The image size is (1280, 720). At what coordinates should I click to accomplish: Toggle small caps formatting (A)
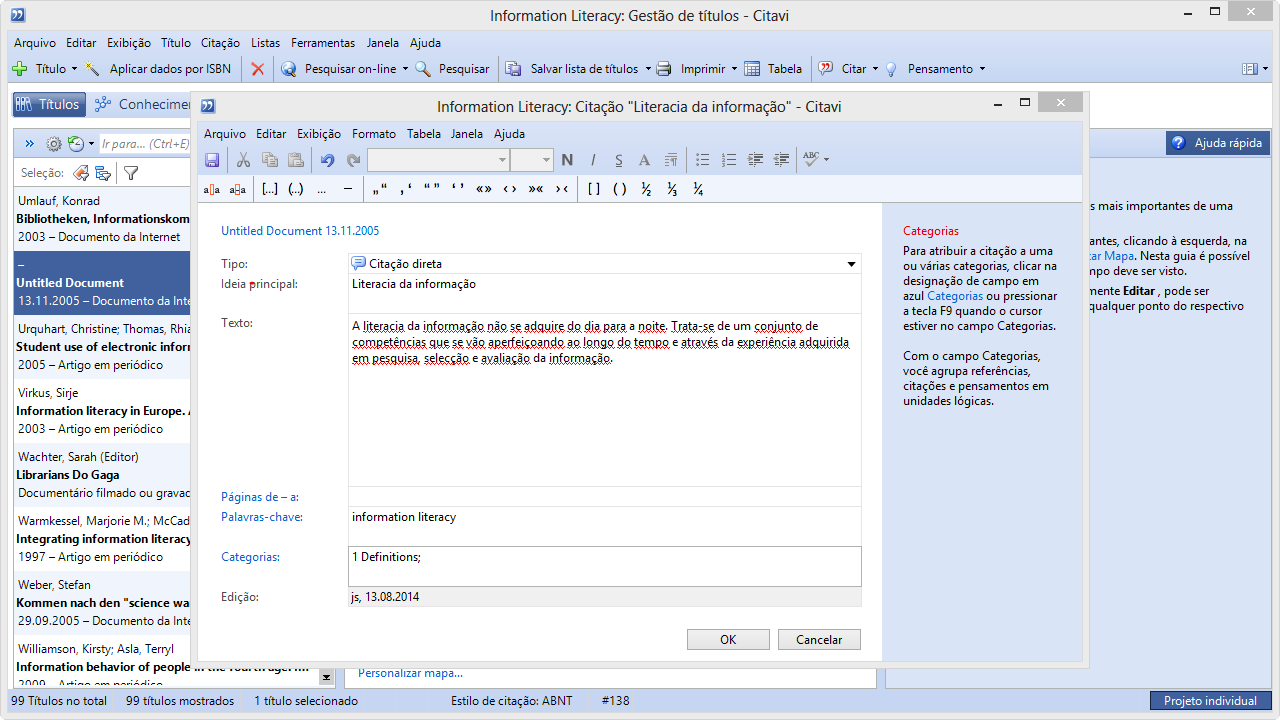644,160
